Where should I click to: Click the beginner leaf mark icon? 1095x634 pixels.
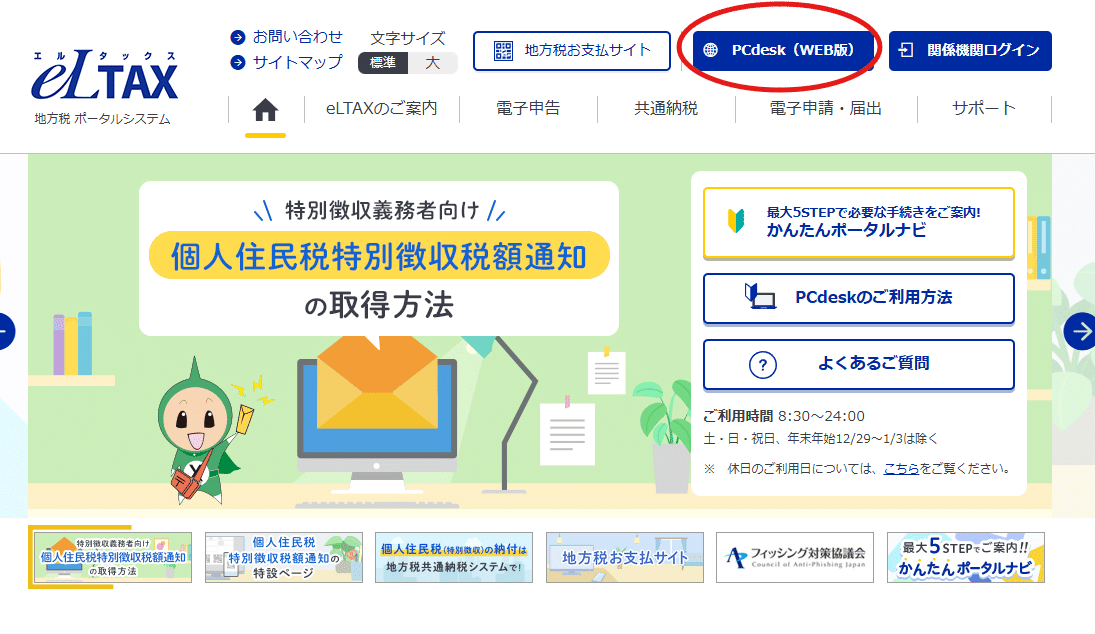(736, 221)
